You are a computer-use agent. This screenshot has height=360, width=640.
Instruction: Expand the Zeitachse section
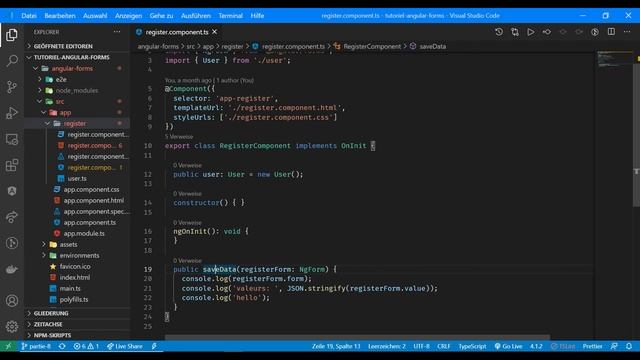[77, 324]
